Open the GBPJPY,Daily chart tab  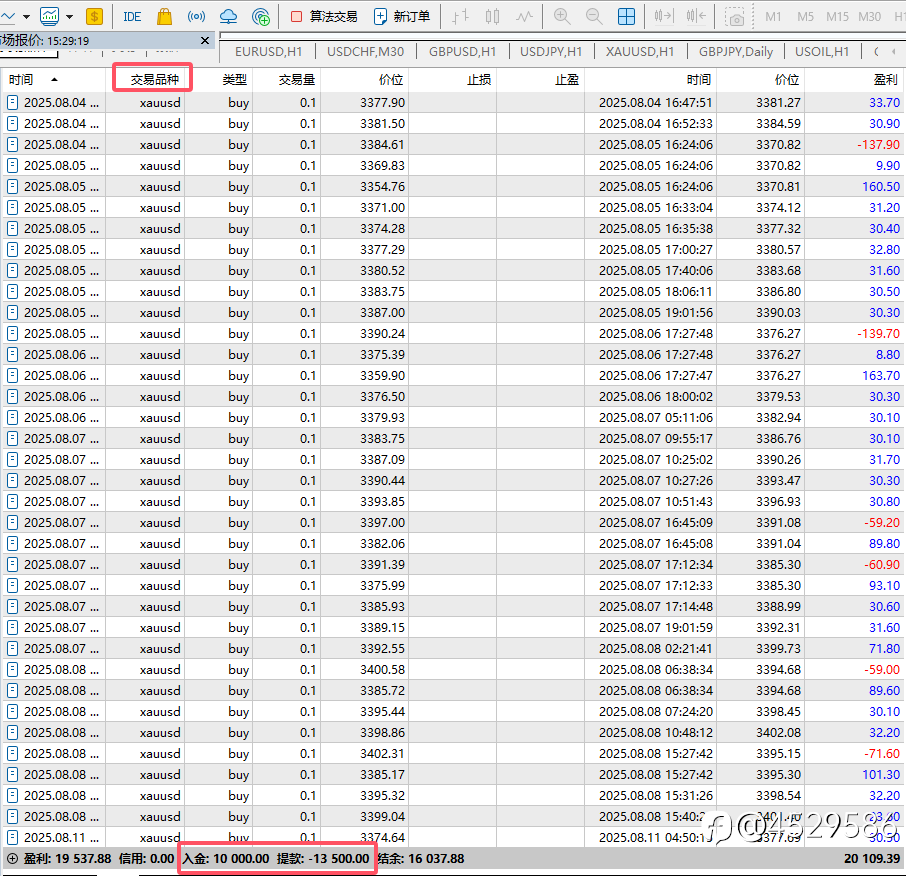click(x=735, y=52)
